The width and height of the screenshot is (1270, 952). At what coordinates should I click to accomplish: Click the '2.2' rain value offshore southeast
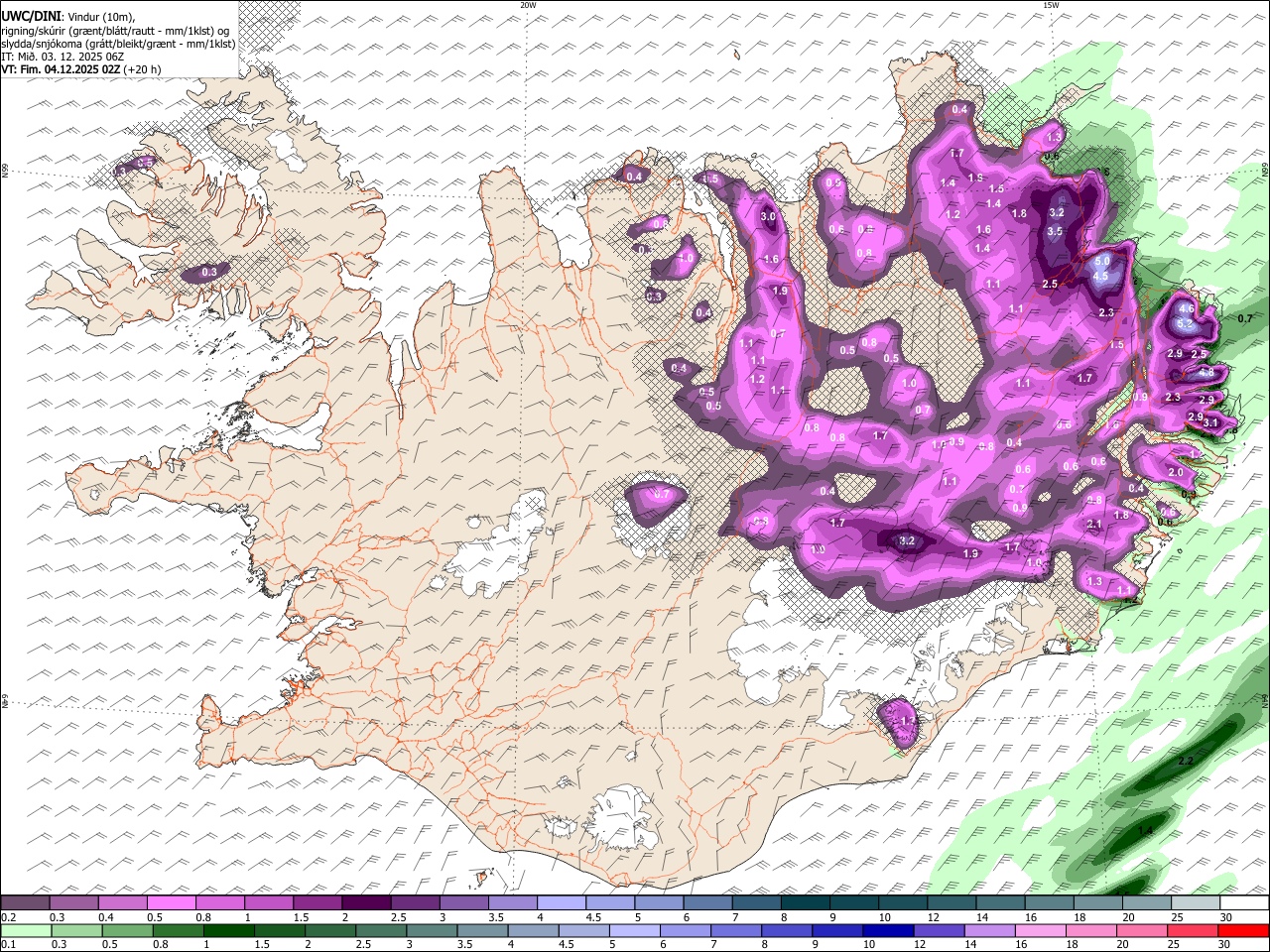tap(1185, 761)
